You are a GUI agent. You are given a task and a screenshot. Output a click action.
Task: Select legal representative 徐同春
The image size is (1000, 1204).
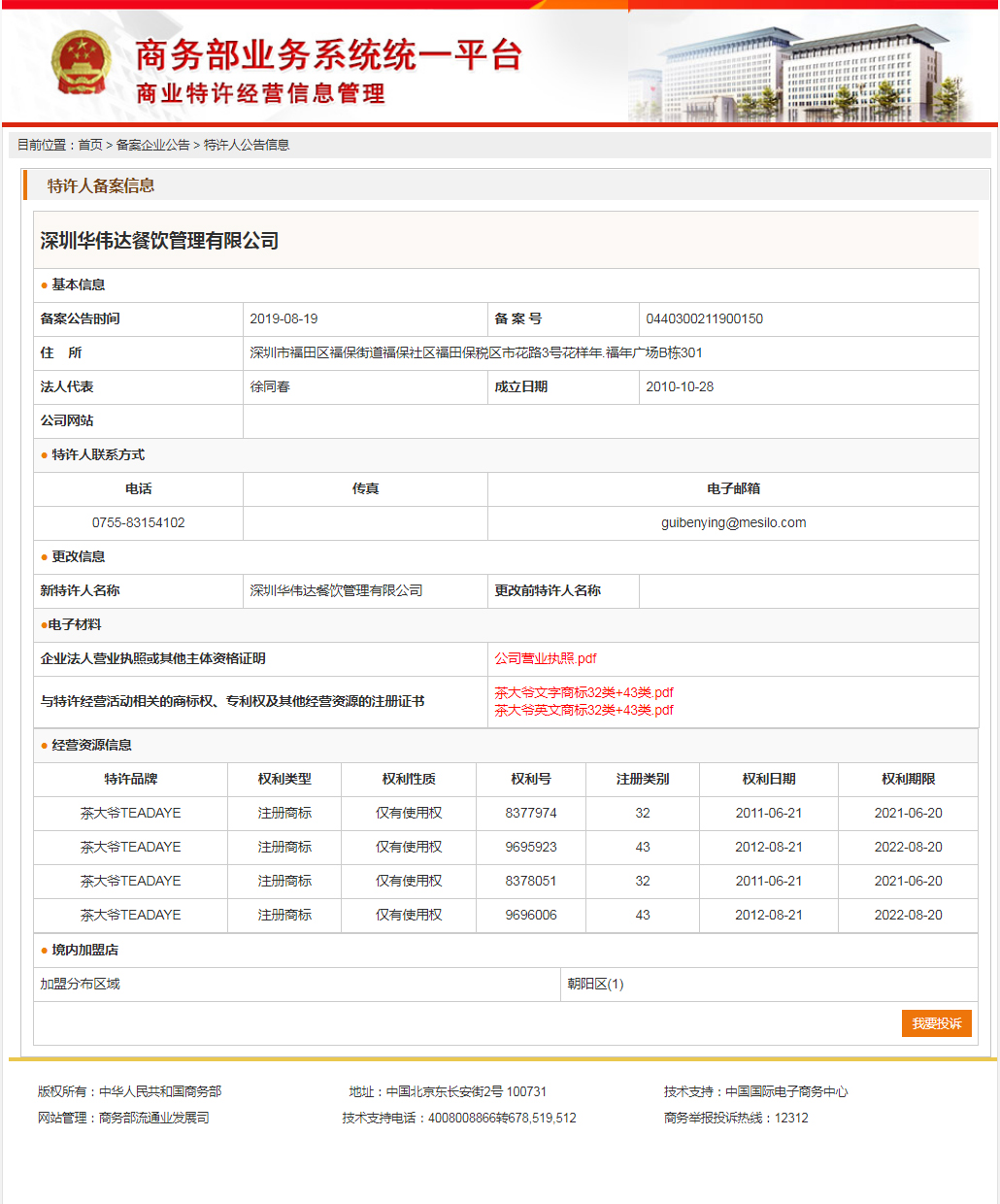pyautogui.click(x=270, y=386)
